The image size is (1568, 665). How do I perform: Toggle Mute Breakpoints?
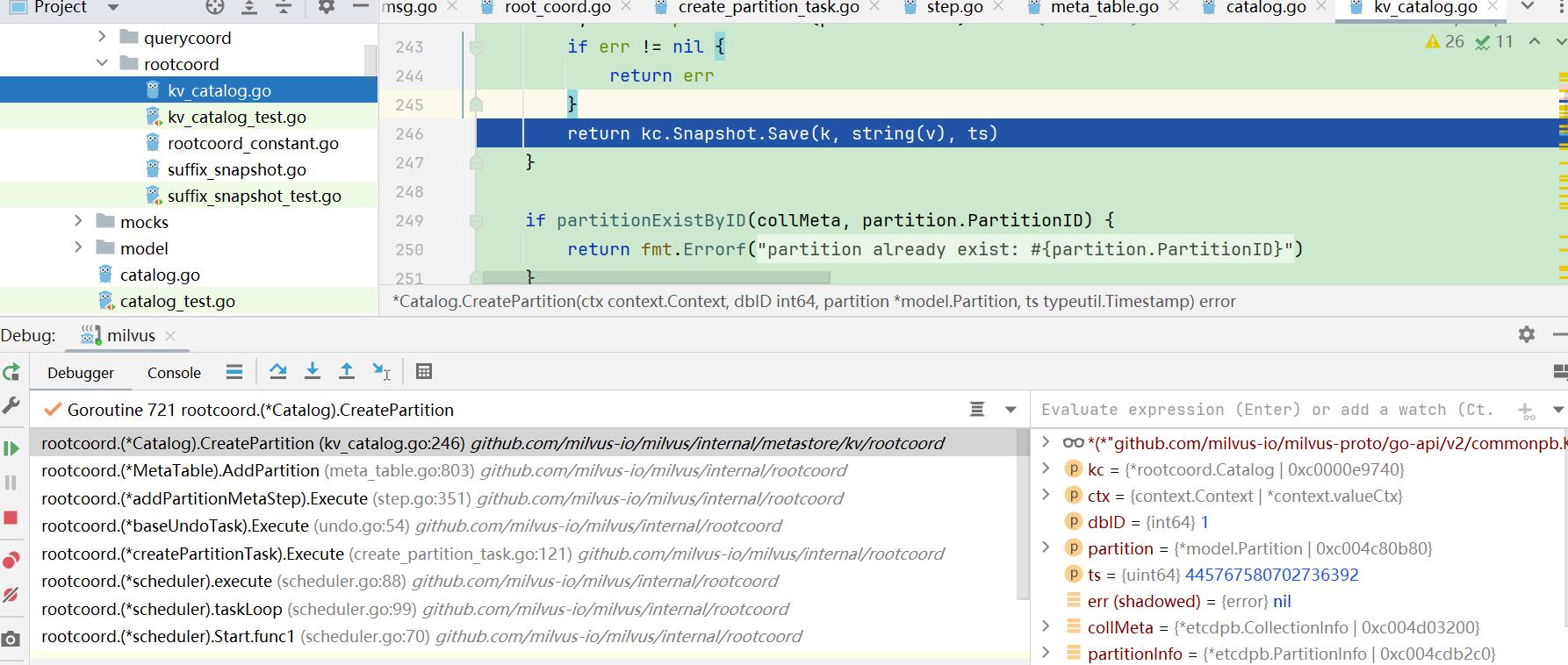[x=11, y=595]
